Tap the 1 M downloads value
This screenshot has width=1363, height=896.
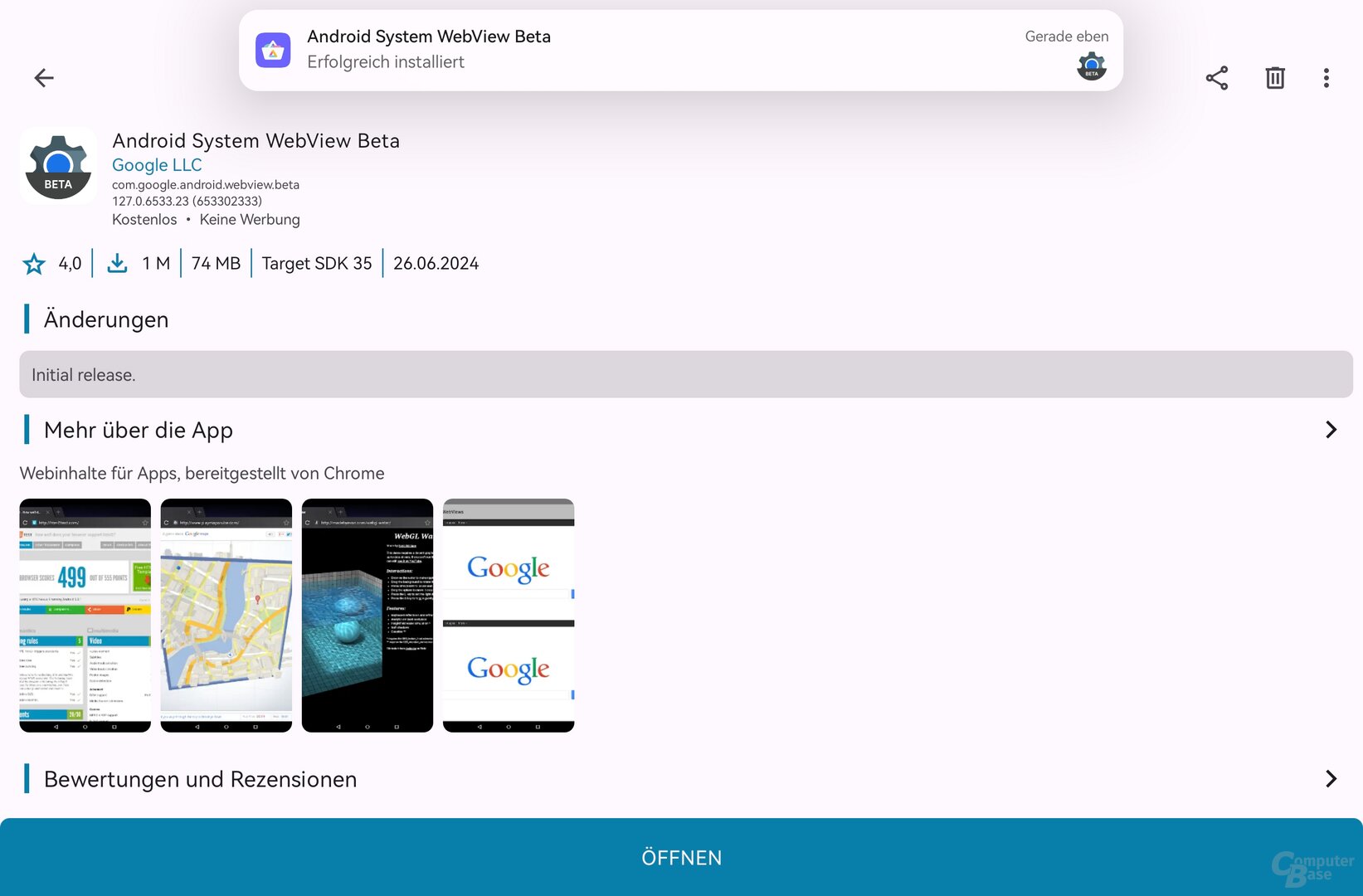(x=156, y=264)
